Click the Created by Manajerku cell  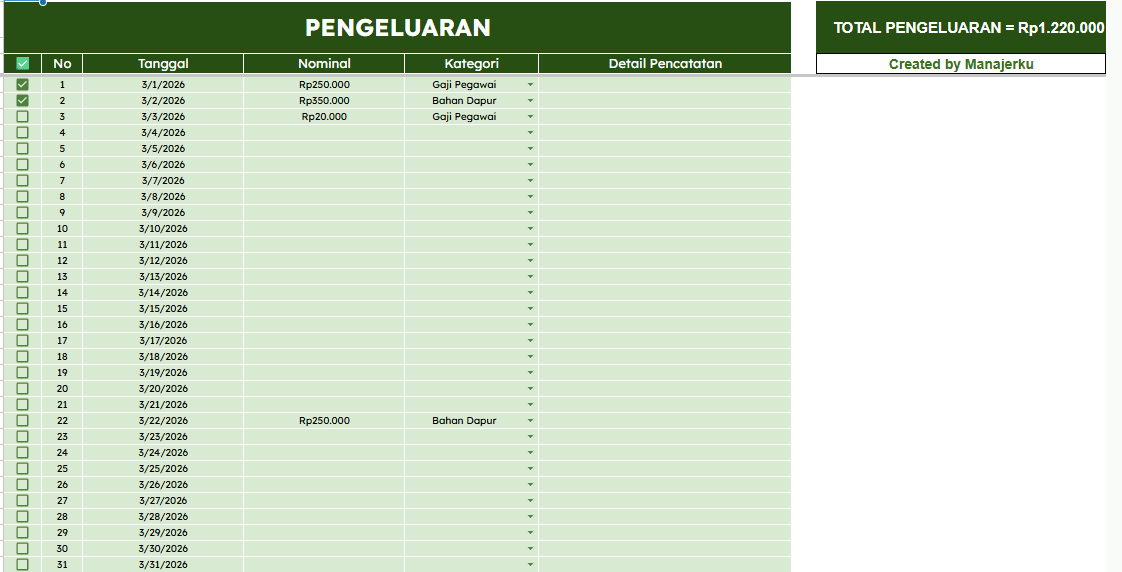tap(961, 64)
